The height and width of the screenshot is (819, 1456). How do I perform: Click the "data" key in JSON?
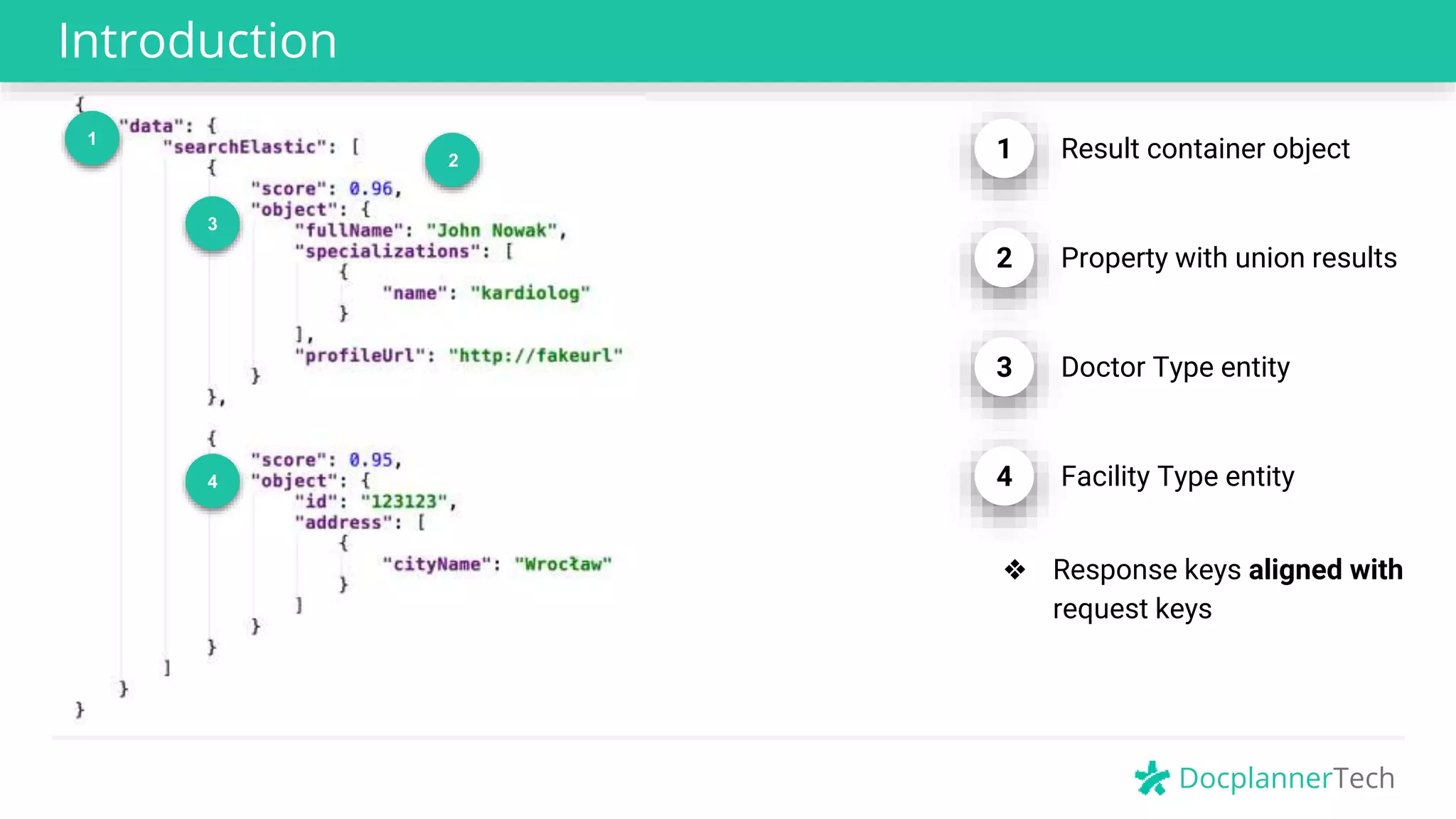pos(152,126)
